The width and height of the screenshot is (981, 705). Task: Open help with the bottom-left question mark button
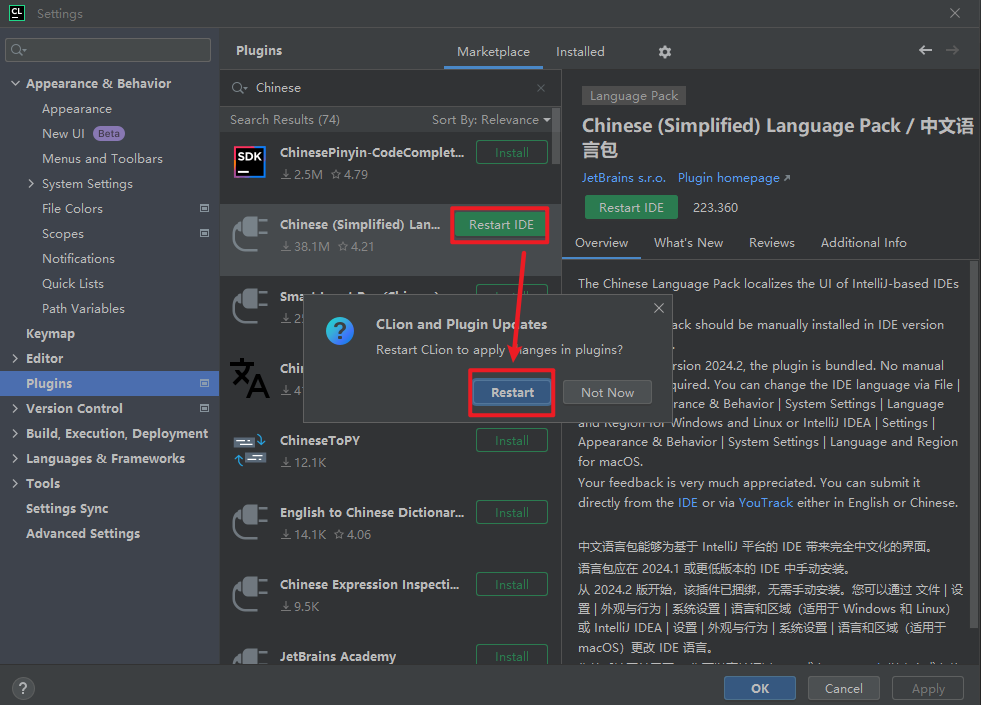[23, 689]
